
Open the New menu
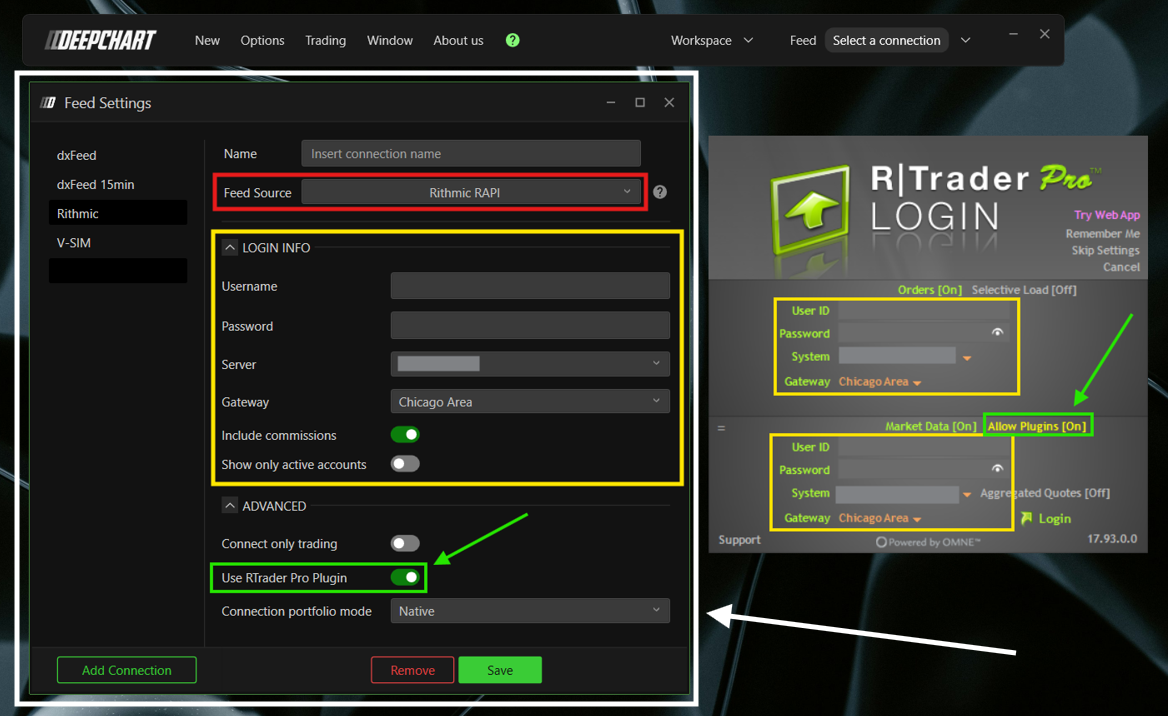click(207, 40)
